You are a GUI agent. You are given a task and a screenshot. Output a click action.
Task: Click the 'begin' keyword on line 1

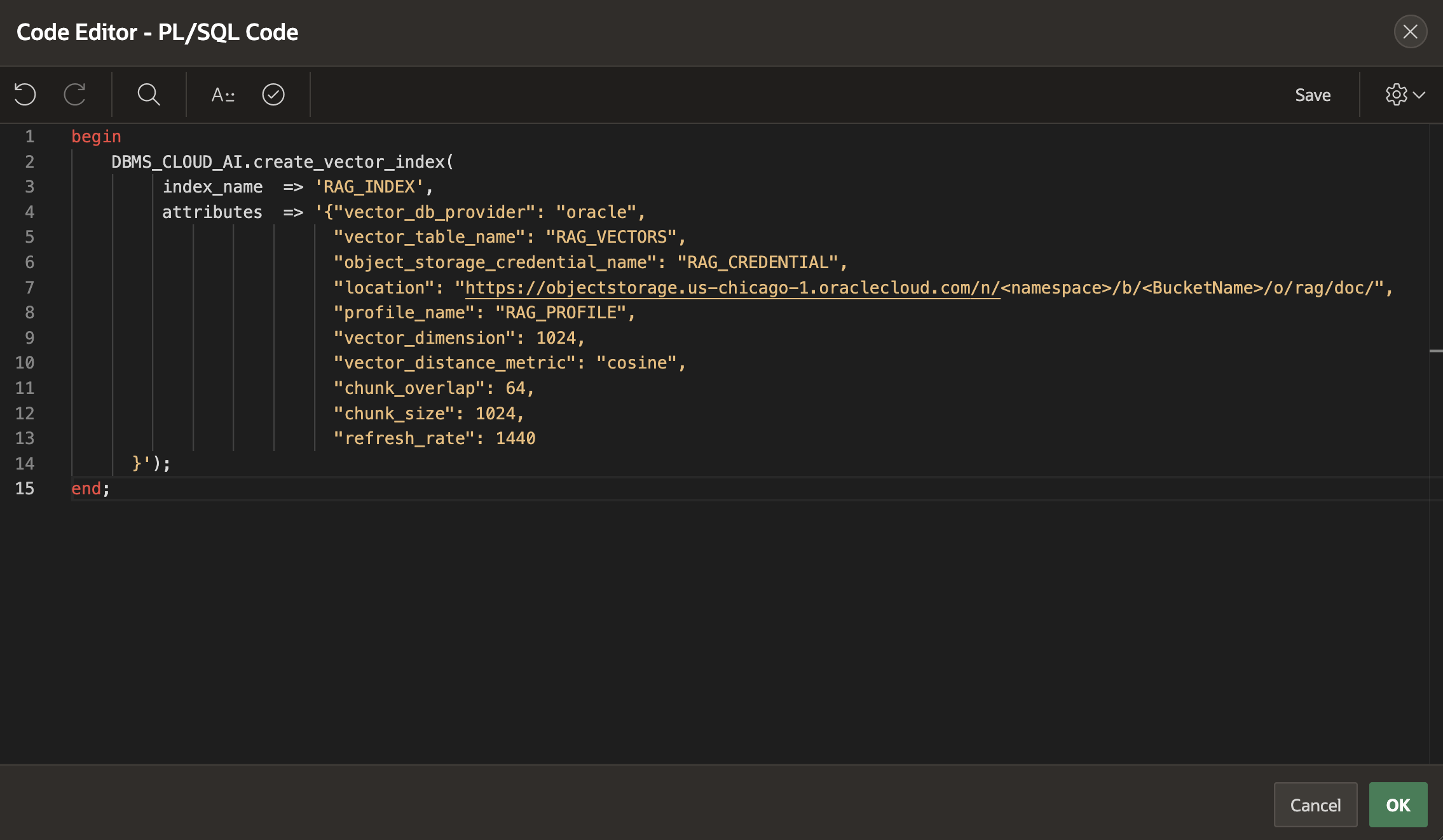pyautogui.click(x=96, y=137)
